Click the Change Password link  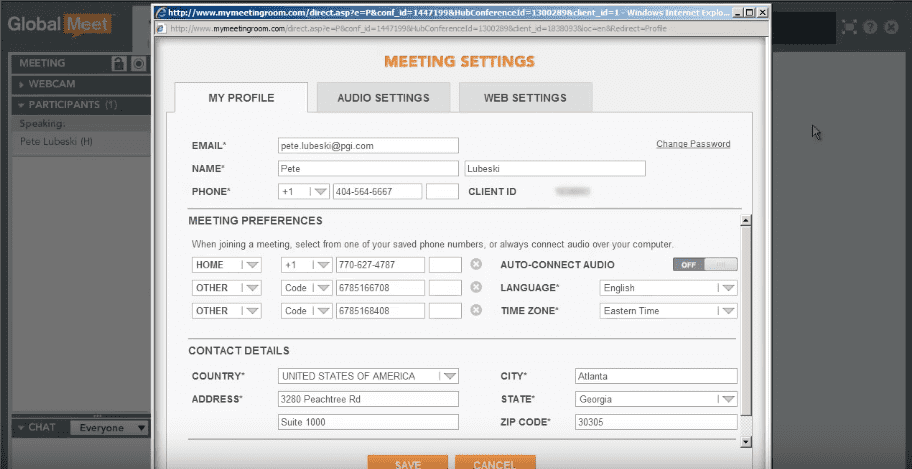(693, 144)
